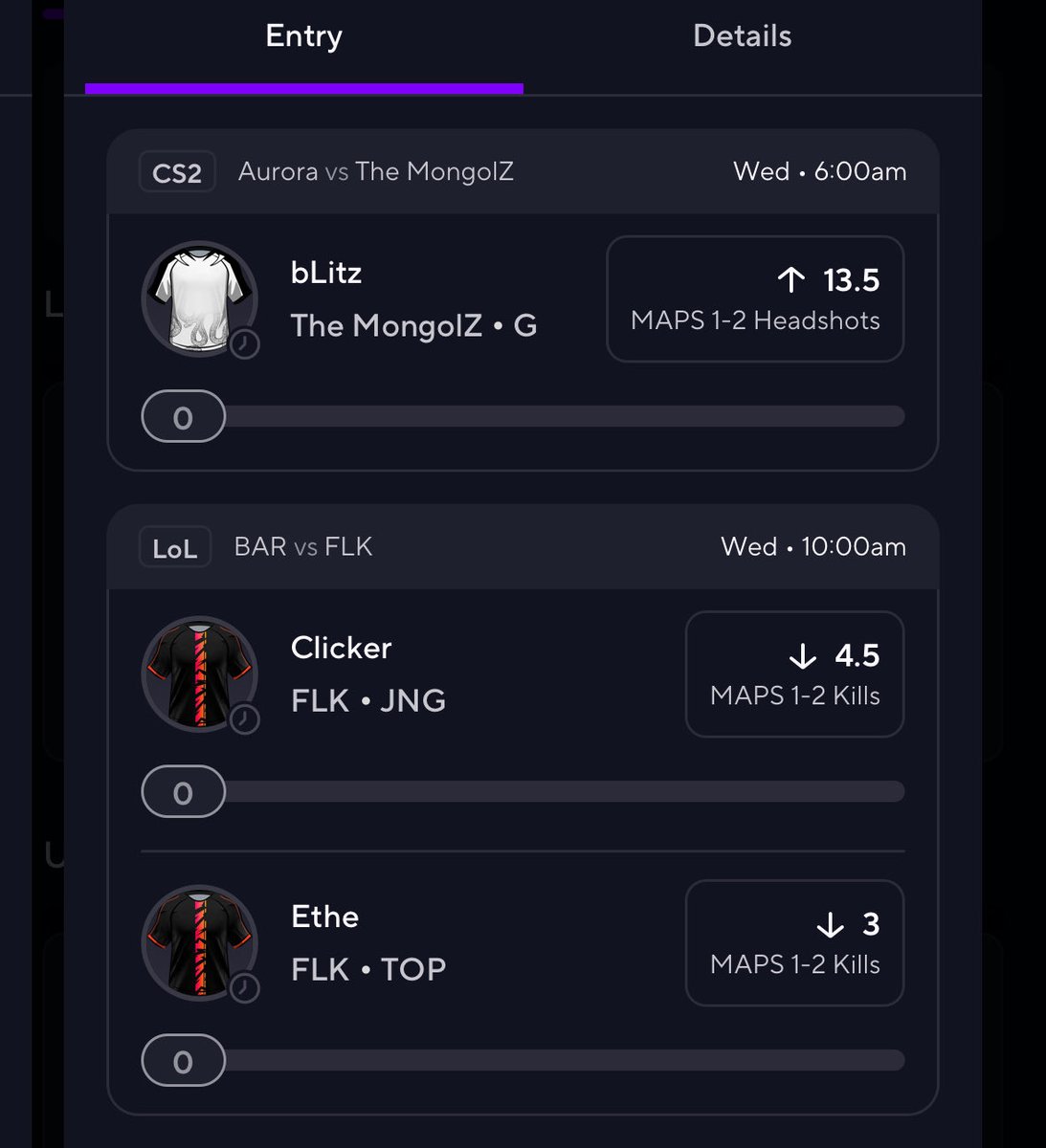The height and width of the screenshot is (1148, 1046).
Task: Tap Ethe's black FLK jersey avatar
Action: (x=200, y=942)
